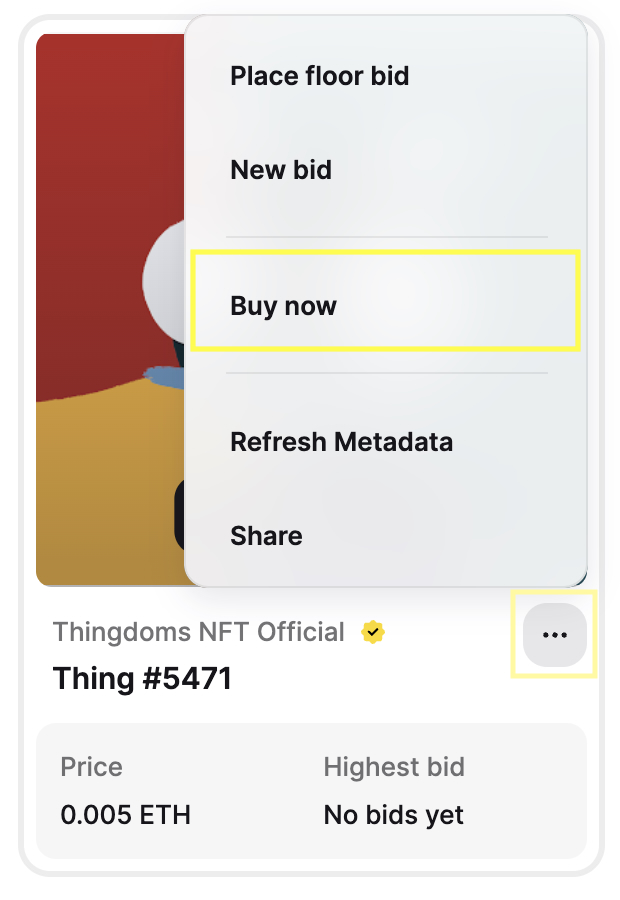Image resolution: width=620 pixels, height=900 pixels.
Task: Open the three-dot more options button
Action: coord(555,634)
